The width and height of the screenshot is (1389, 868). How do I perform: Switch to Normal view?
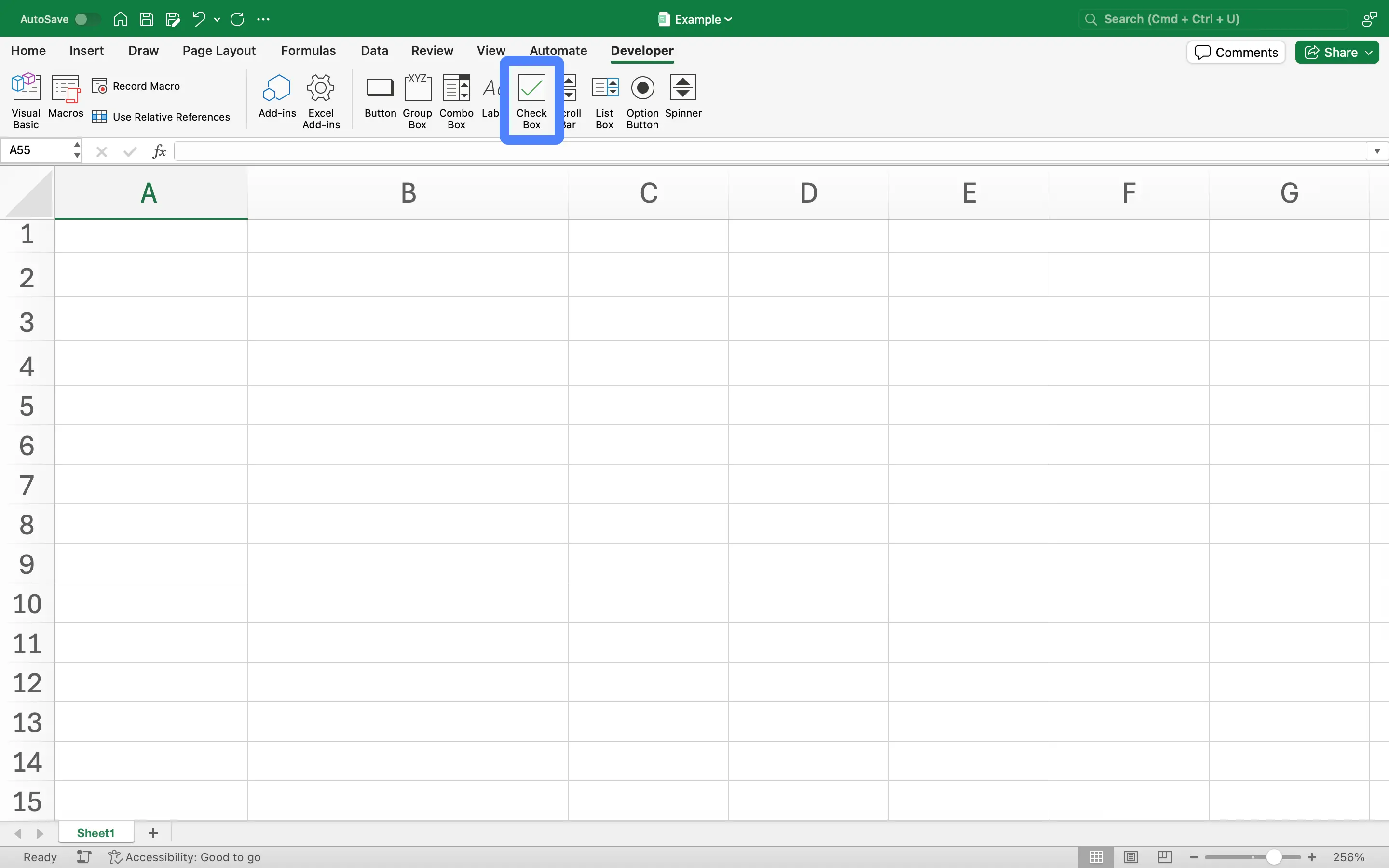[1096, 857]
